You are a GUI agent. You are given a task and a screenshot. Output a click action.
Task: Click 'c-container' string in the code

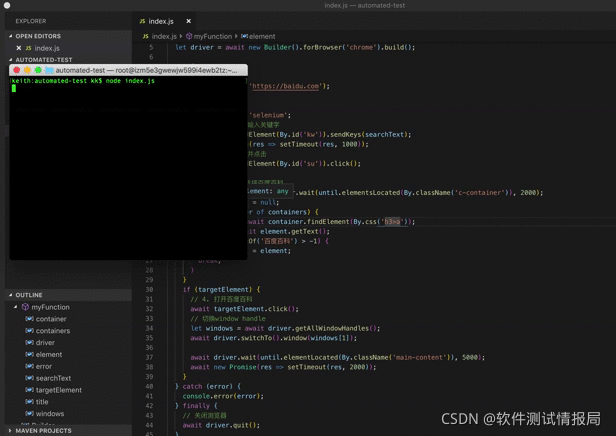click(x=479, y=192)
